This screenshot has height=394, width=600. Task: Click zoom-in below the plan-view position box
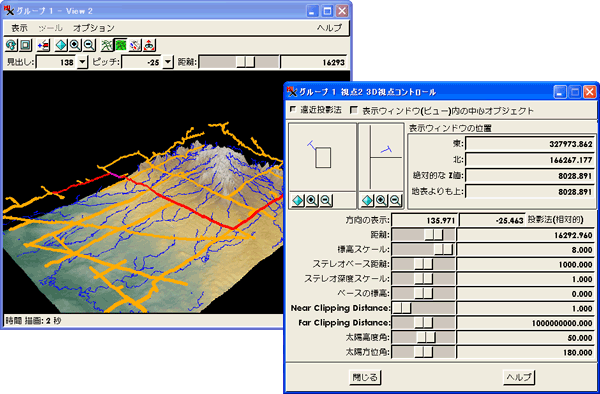point(312,200)
